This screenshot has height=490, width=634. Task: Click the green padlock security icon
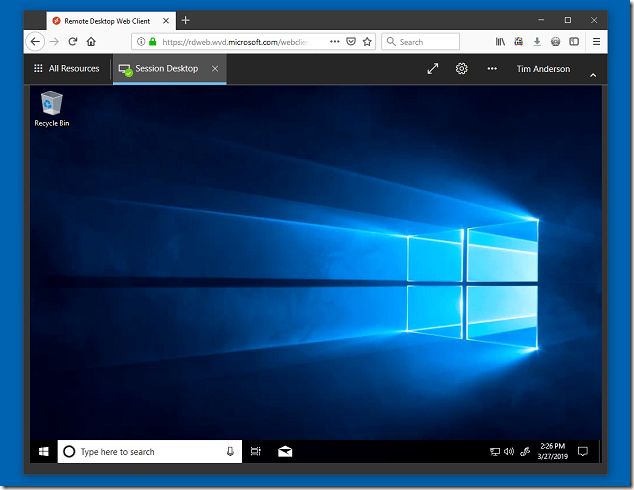click(152, 42)
